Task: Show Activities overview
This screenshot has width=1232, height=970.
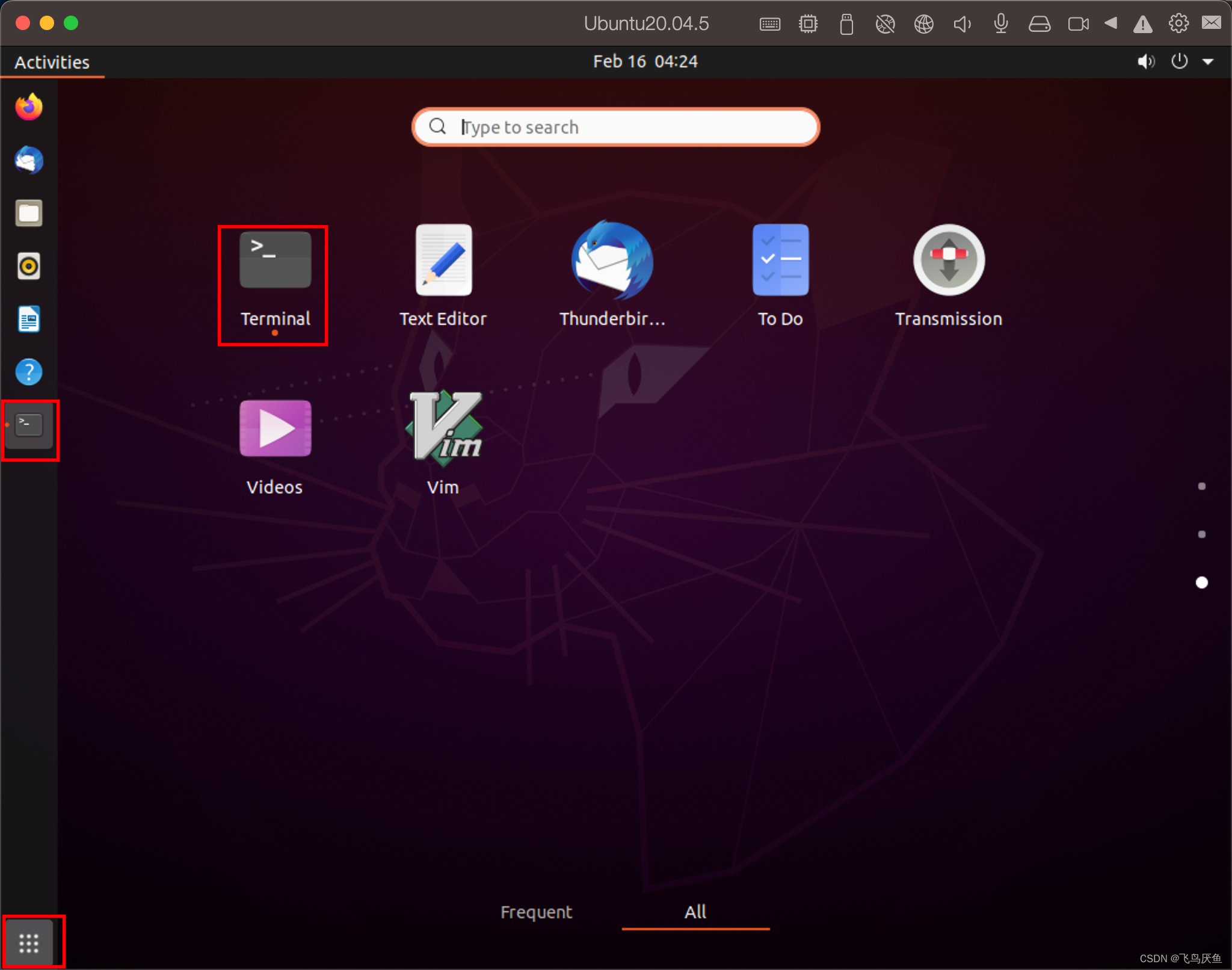Action: (x=51, y=62)
